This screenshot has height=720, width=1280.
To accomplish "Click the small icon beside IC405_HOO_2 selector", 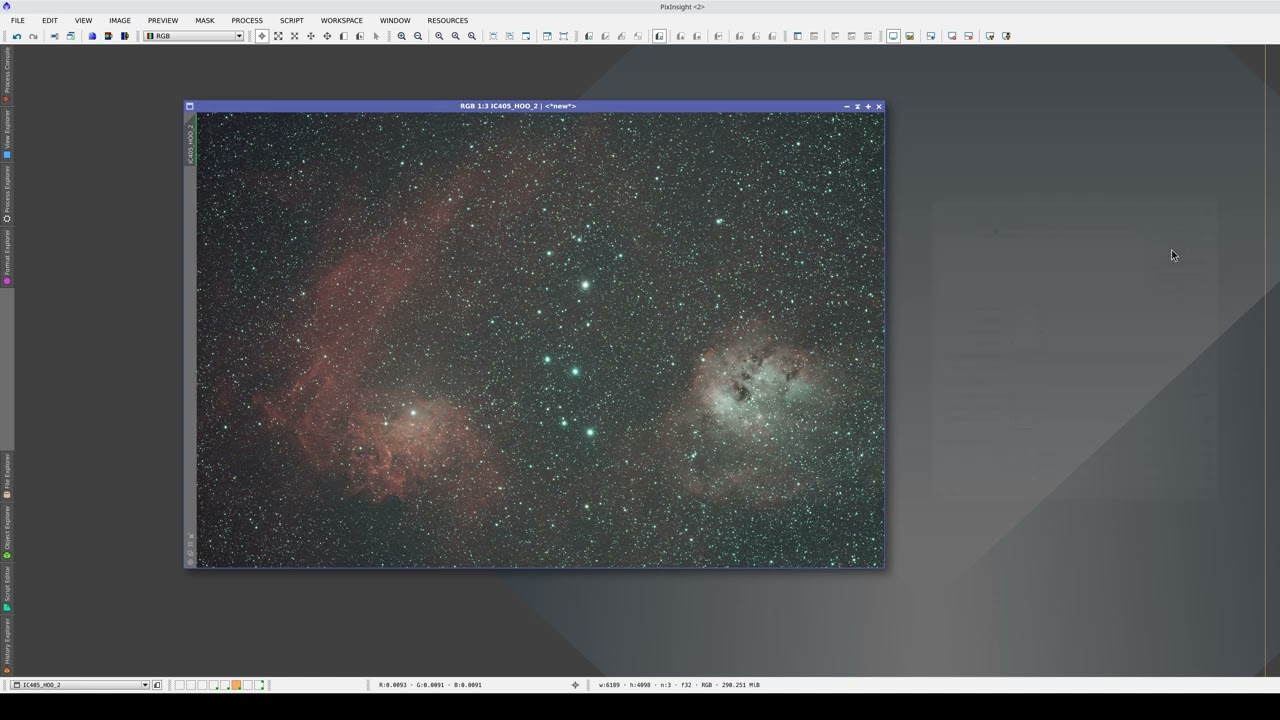I will click(x=157, y=685).
